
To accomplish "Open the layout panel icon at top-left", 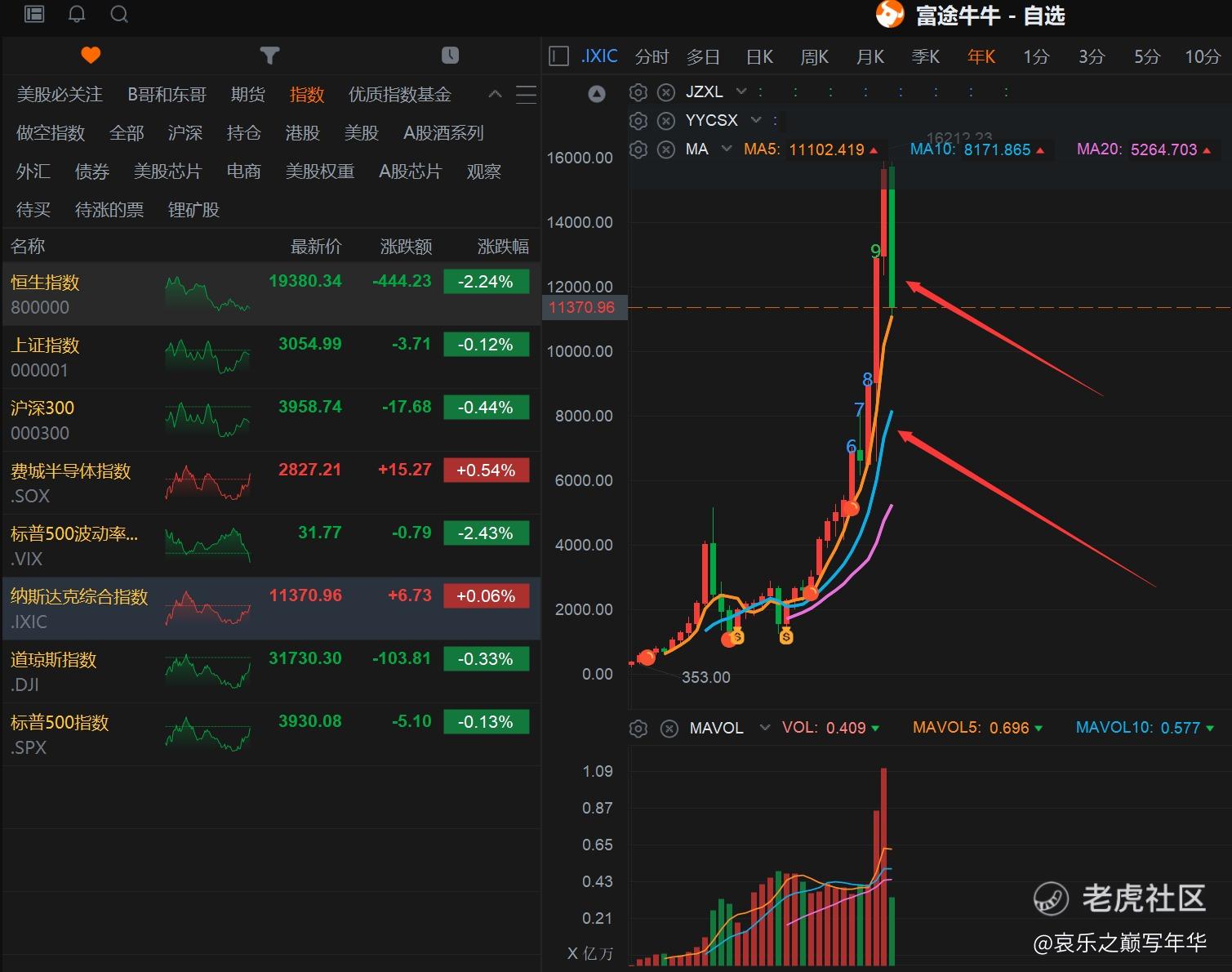I will point(34,14).
